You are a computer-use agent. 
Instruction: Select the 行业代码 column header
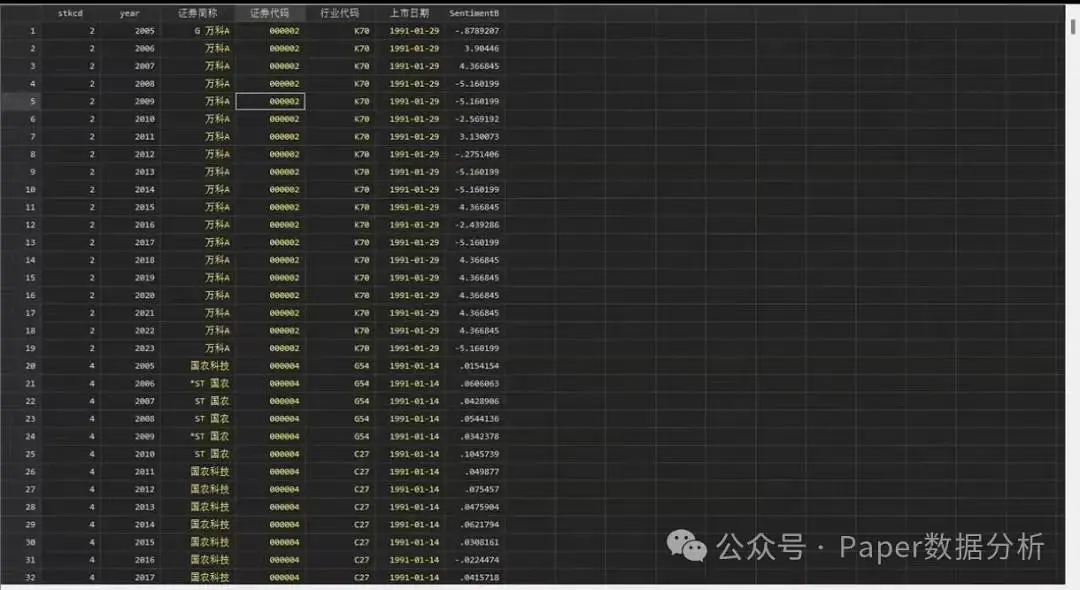[340, 13]
